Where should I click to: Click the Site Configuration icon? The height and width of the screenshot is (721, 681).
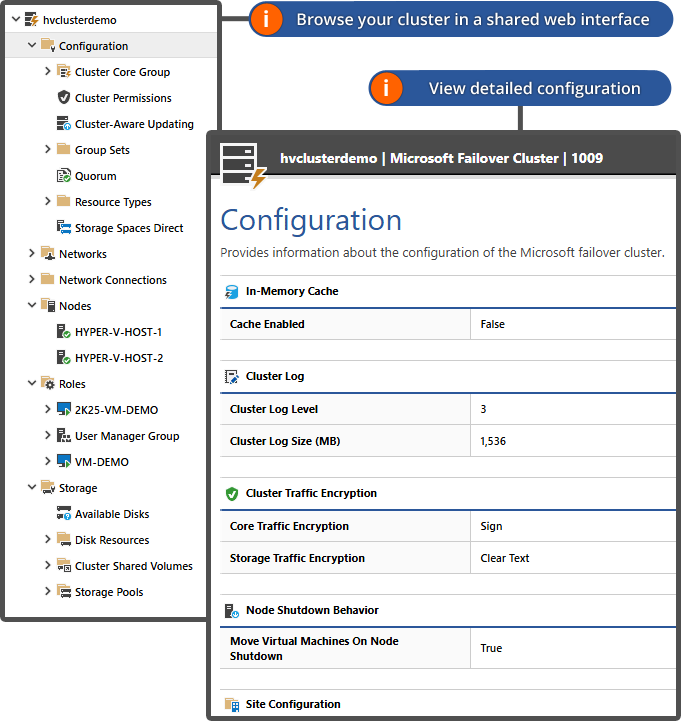[x=232, y=704]
